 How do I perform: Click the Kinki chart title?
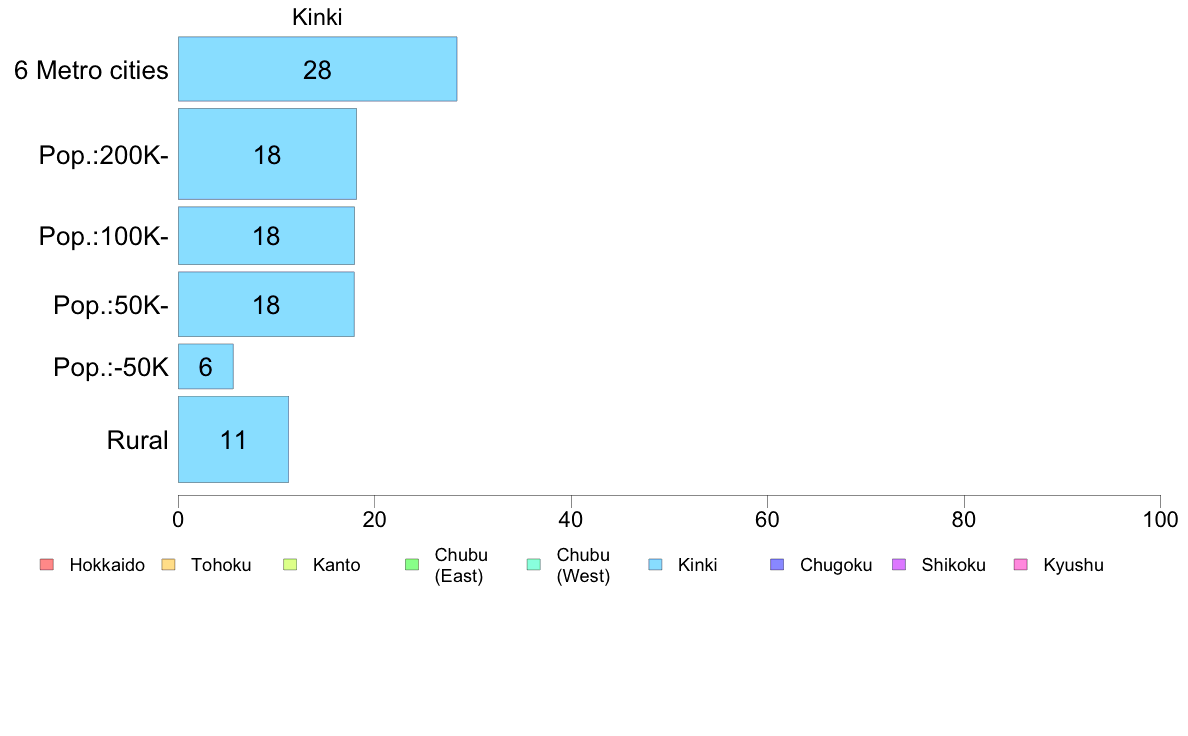point(317,17)
